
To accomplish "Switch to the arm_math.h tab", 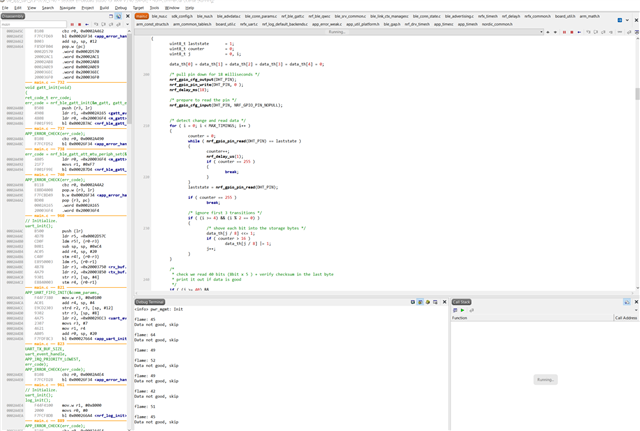I will click(590, 16).
